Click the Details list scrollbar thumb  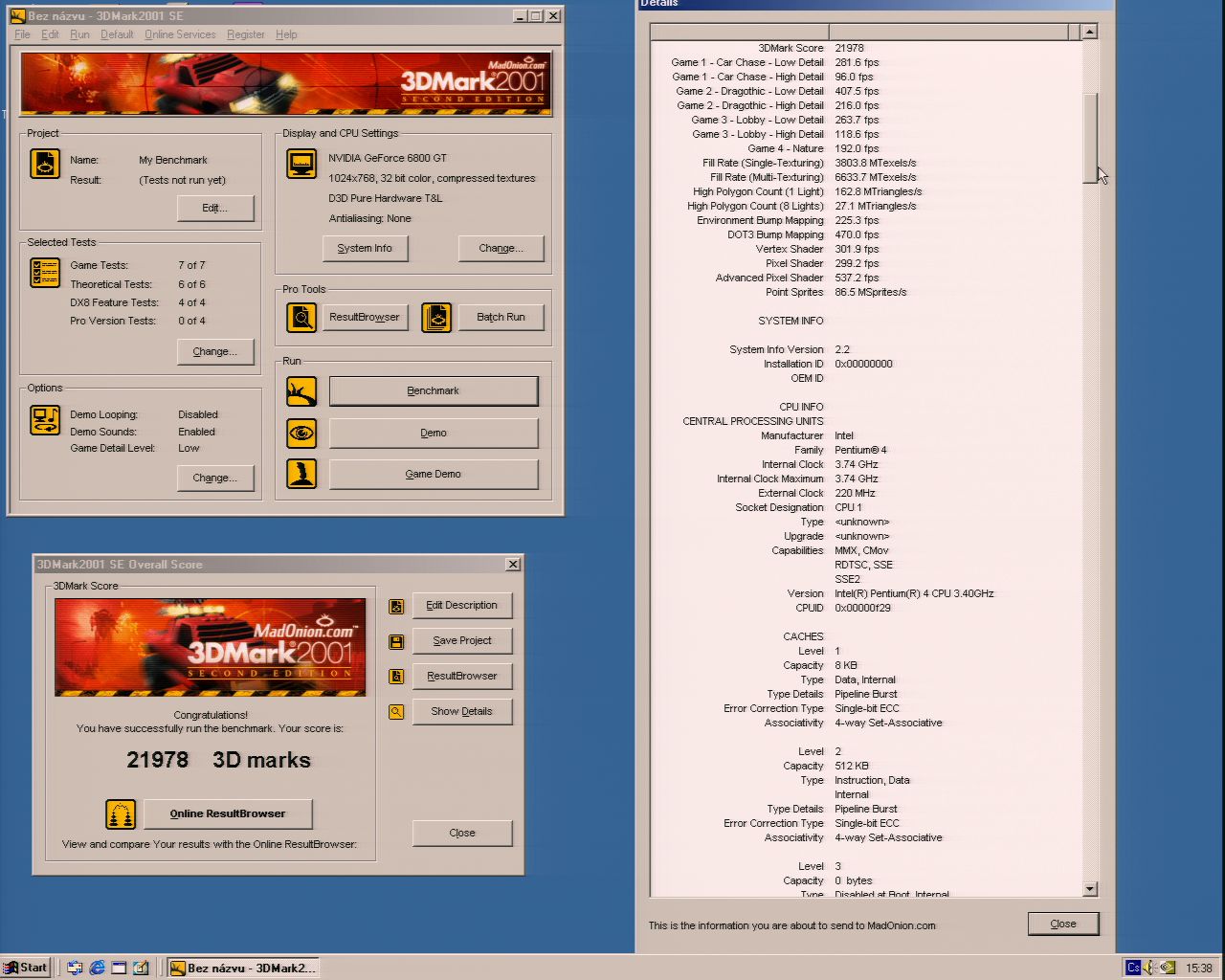1089,139
